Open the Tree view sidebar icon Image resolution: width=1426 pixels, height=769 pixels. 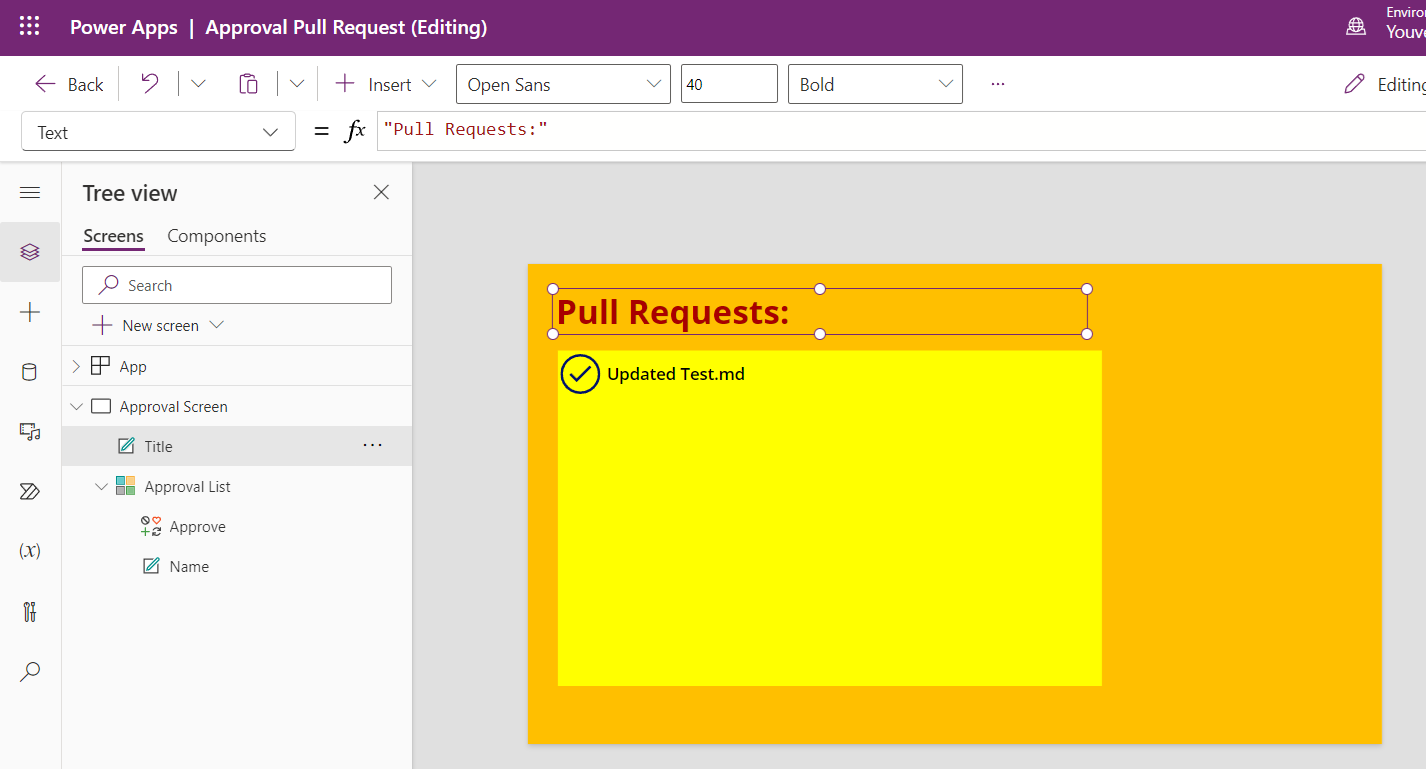[x=30, y=252]
